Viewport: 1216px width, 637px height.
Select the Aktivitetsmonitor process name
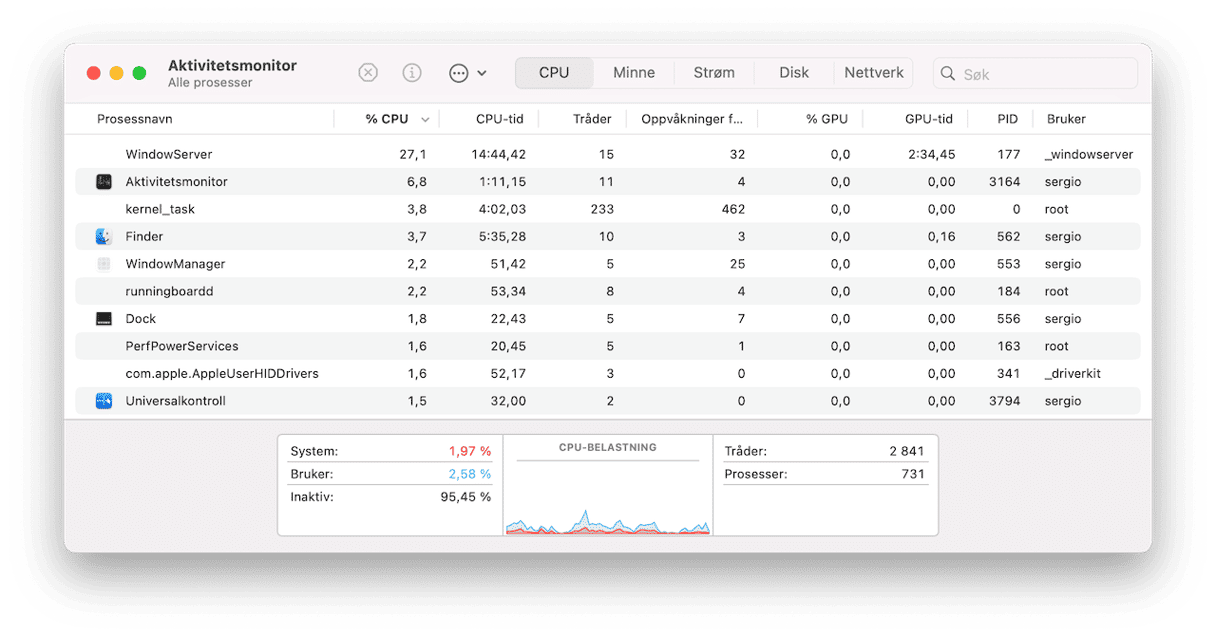click(176, 182)
